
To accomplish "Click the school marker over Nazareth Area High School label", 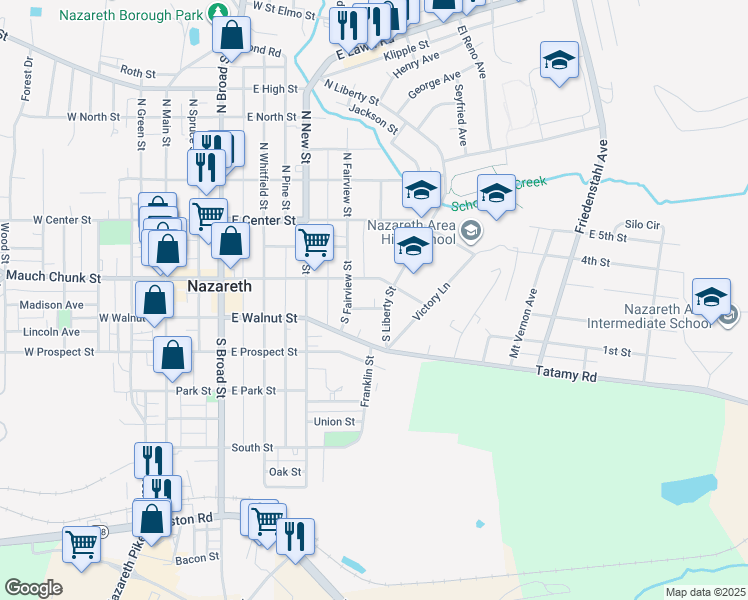I will (x=412, y=248).
